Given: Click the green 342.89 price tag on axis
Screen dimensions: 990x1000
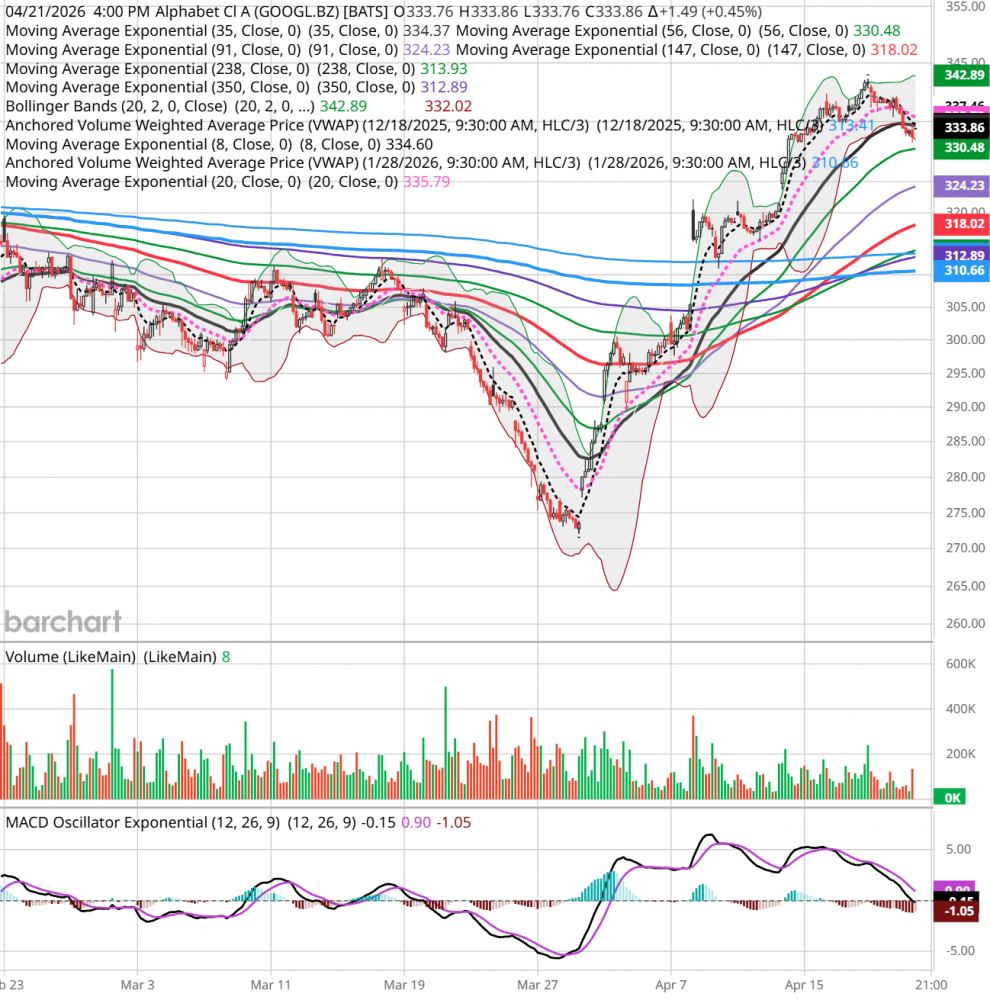Looking at the screenshot, I should (961, 75).
